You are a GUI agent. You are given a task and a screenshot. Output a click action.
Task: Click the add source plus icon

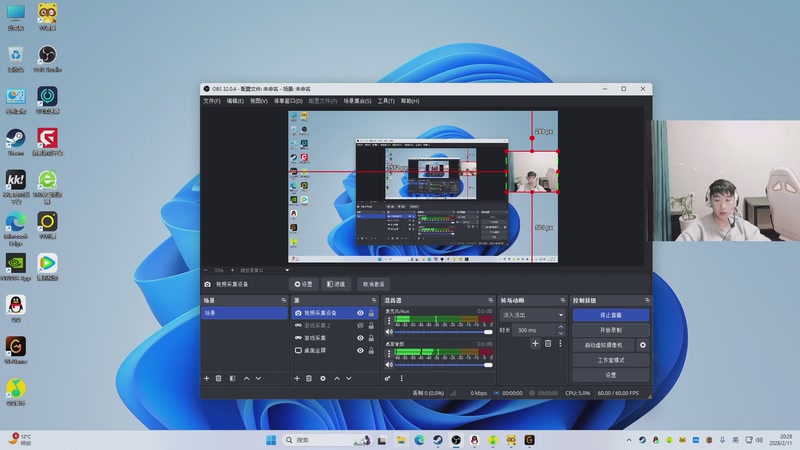point(297,378)
